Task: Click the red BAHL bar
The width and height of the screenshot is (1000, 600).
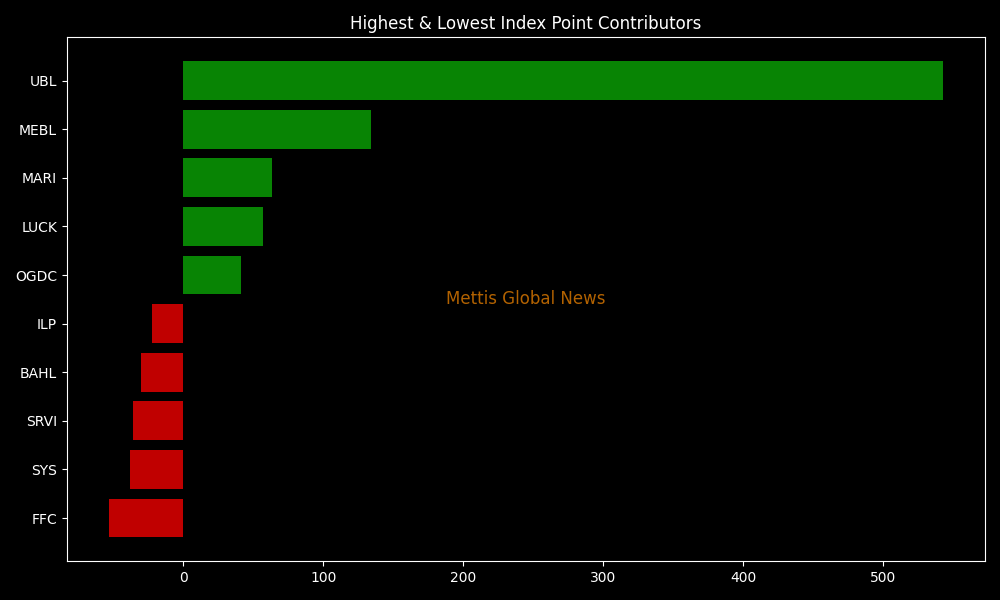Action: pos(162,372)
